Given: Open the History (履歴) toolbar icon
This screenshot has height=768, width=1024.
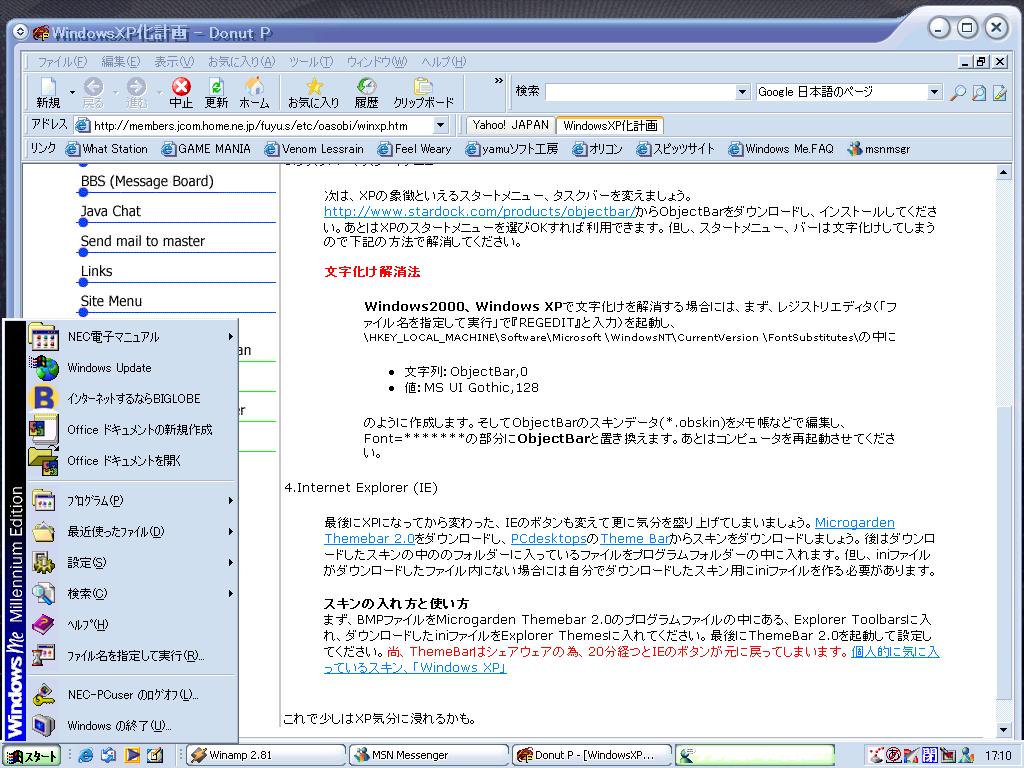Looking at the screenshot, I should pos(366,86).
